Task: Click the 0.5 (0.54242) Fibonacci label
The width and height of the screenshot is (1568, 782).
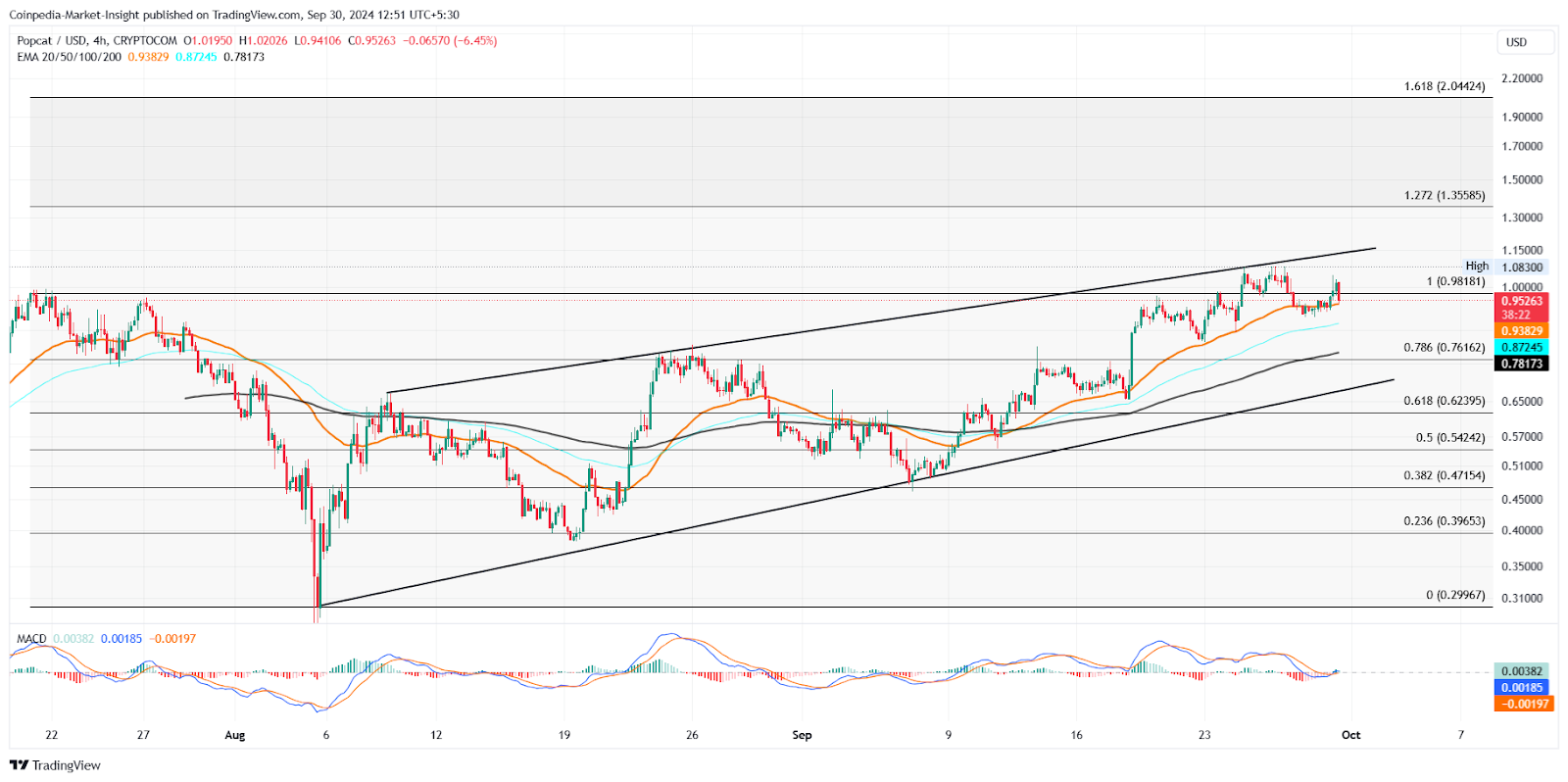Action: point(1450,438)
